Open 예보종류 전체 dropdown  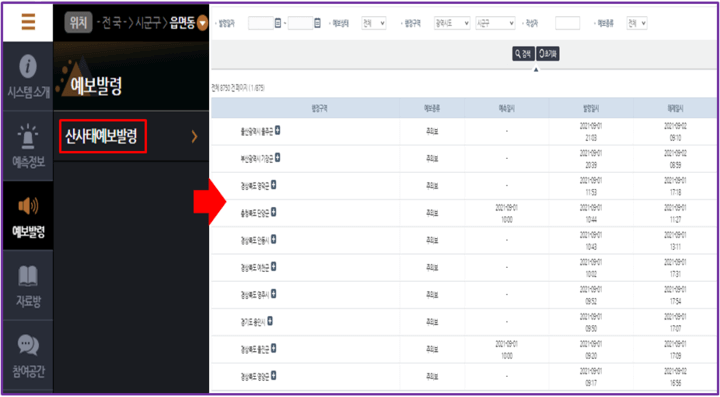[x=637, y=23]
